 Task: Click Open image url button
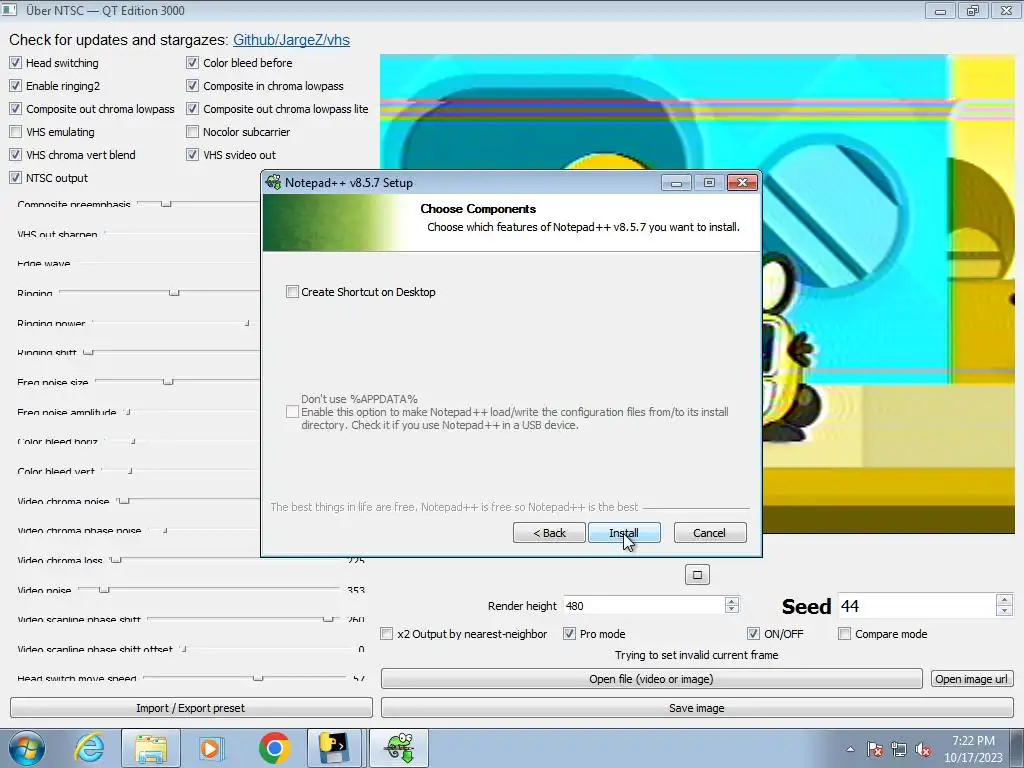(972, 679)
